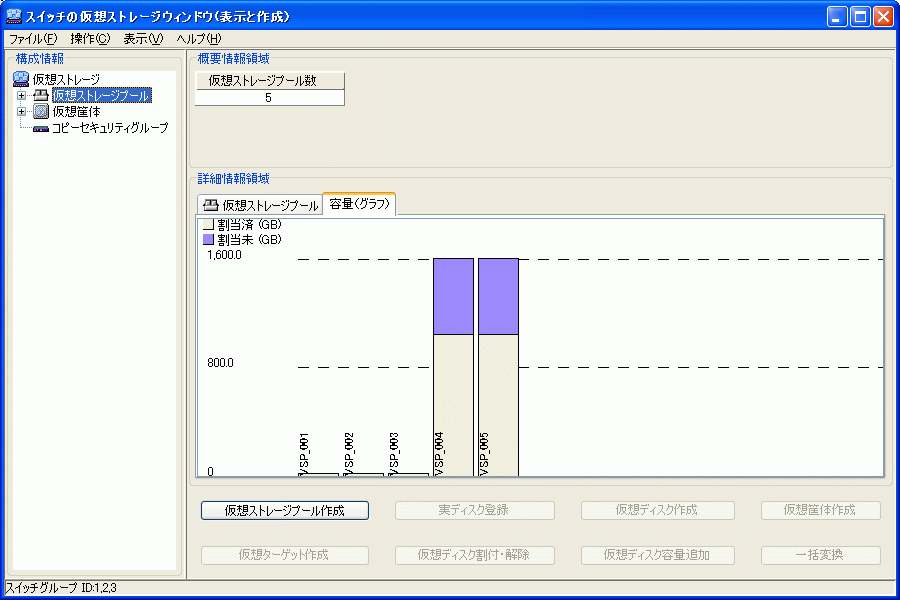
Task: Click the status bar スイッチグループ ID:1,2,3
Action: (61, 588)
